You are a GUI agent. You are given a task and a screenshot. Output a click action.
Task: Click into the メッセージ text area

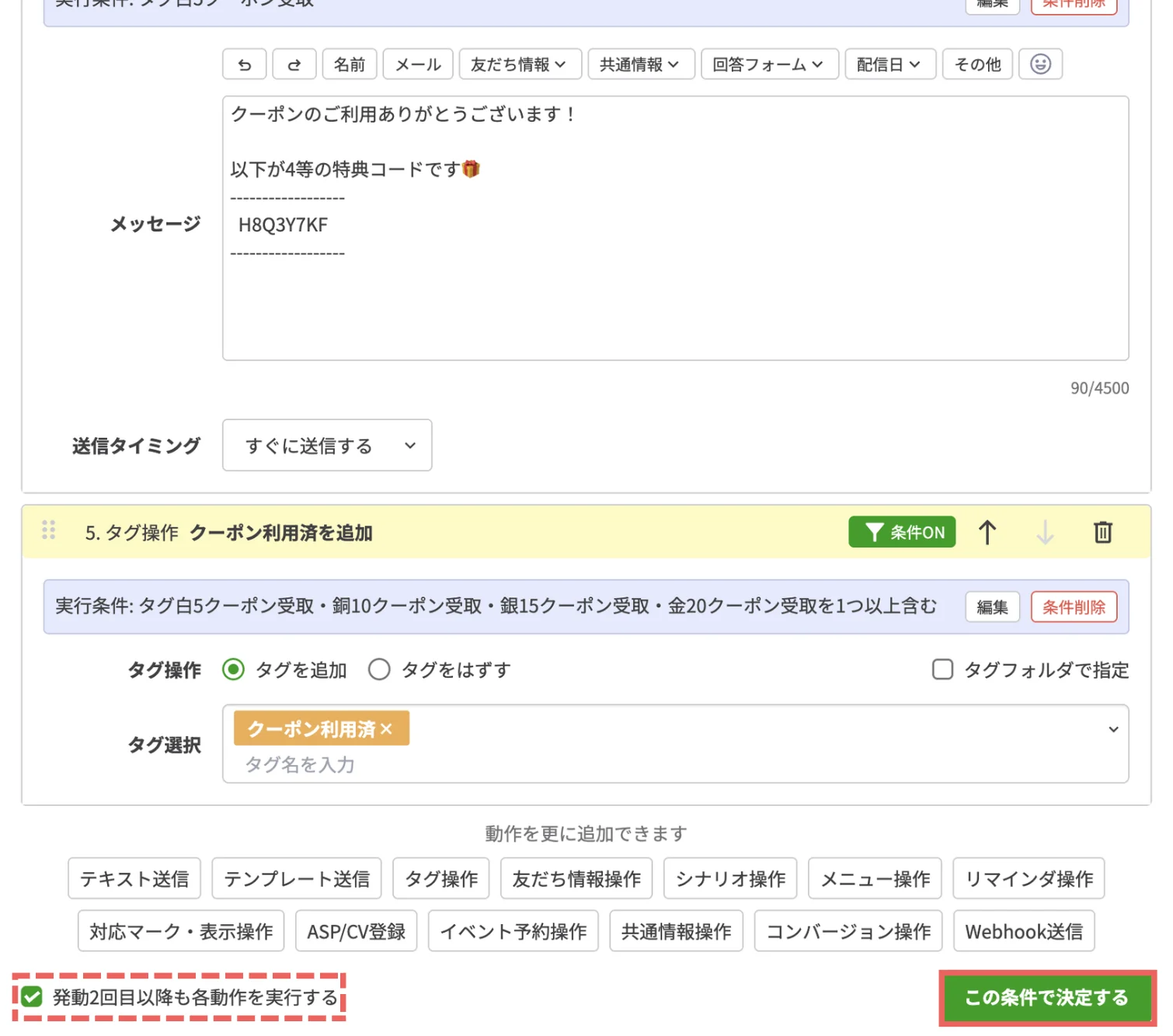(675, 228)
